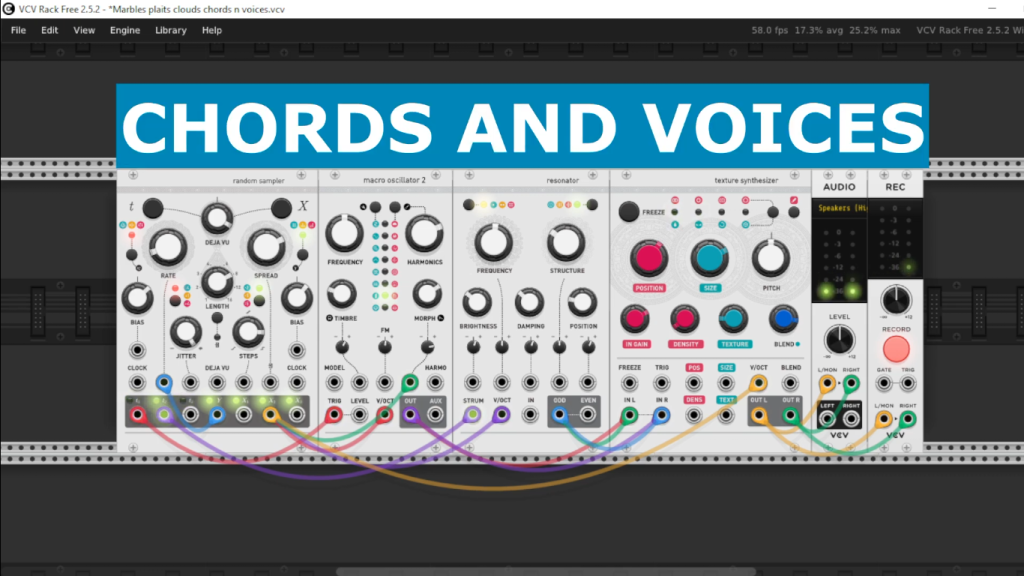Click the STRUM input jack on resonator
The width and height of the screenshot is (1024, 576).
(x=472, y=414)
